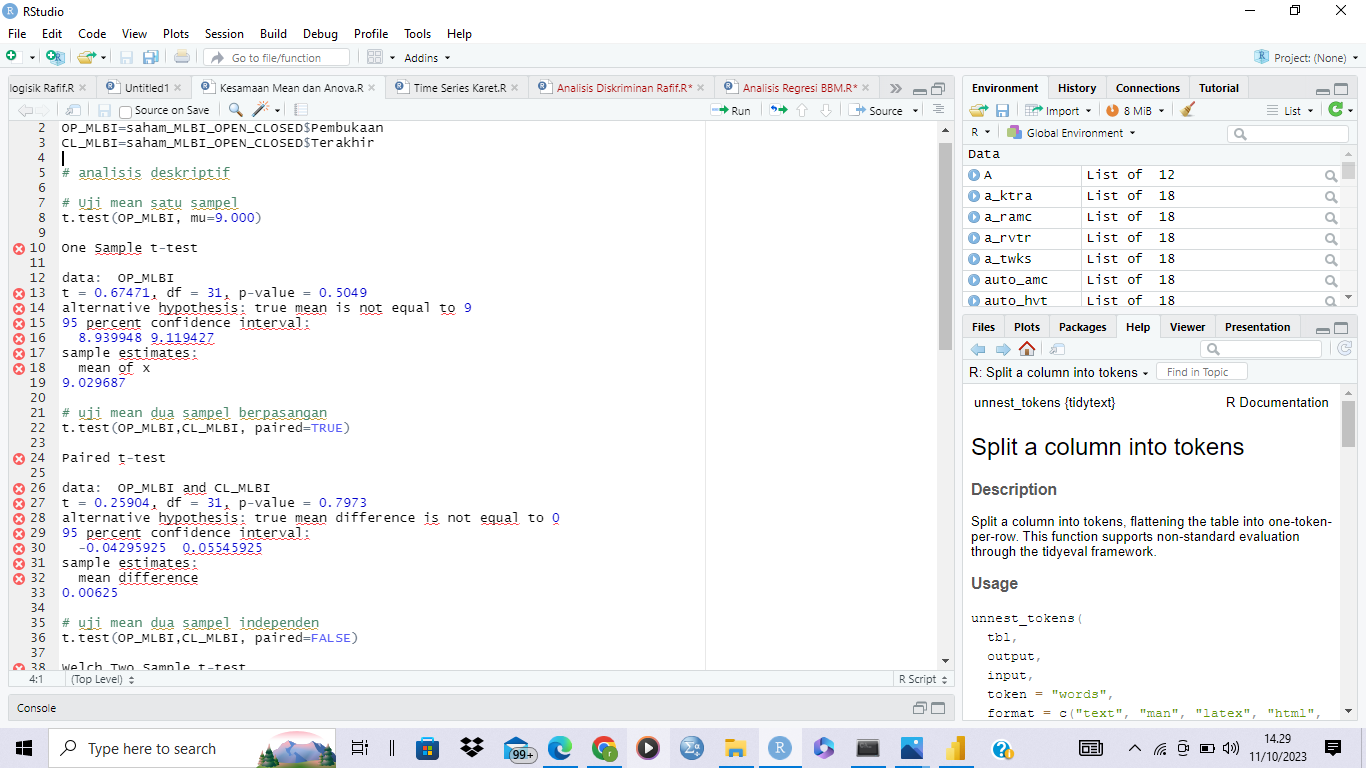Click the error marker on line 10
Image resolution: width=1366 pixels, height=768 pixels.
[18, 248]
